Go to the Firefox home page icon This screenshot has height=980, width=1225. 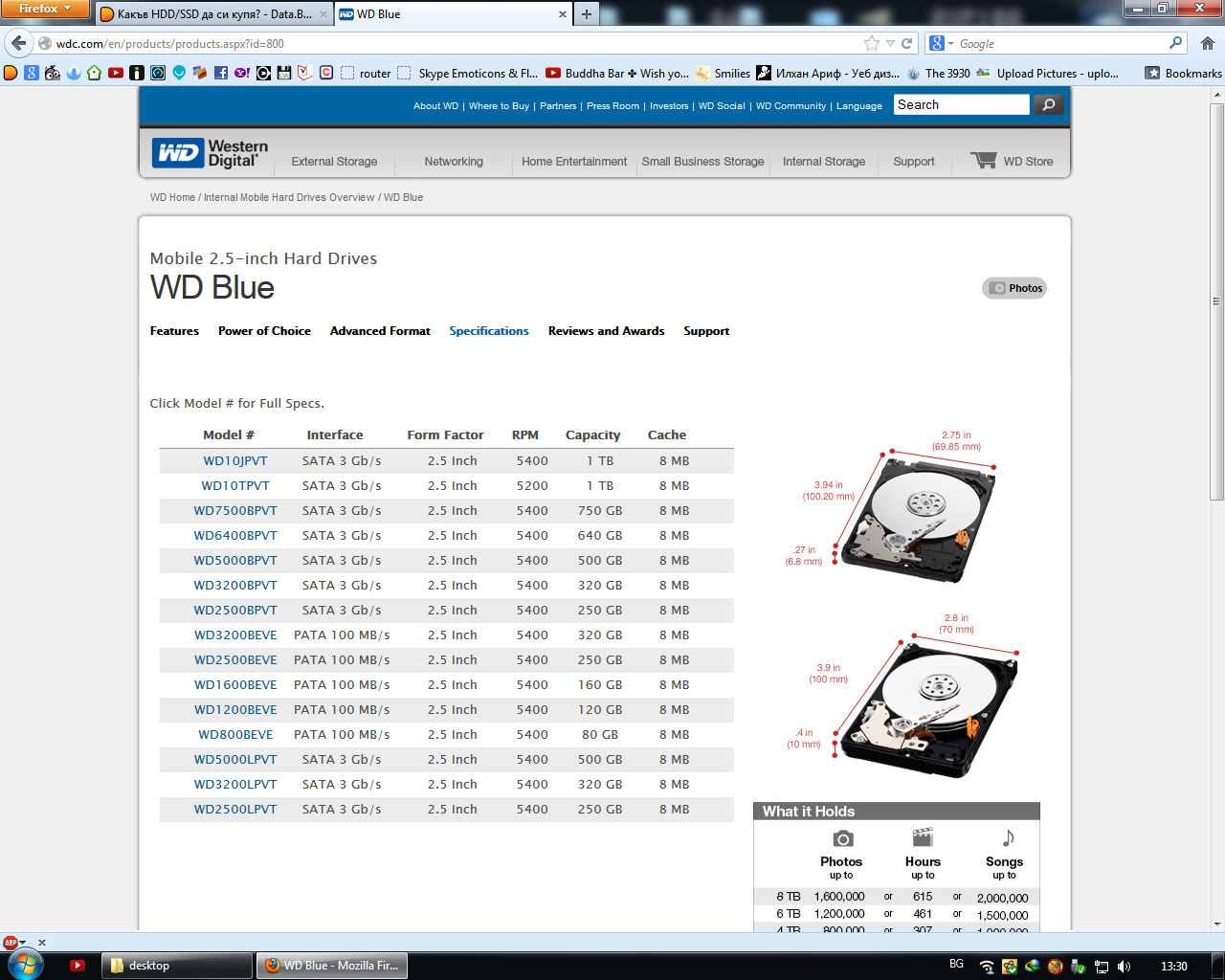[1208, 43]
